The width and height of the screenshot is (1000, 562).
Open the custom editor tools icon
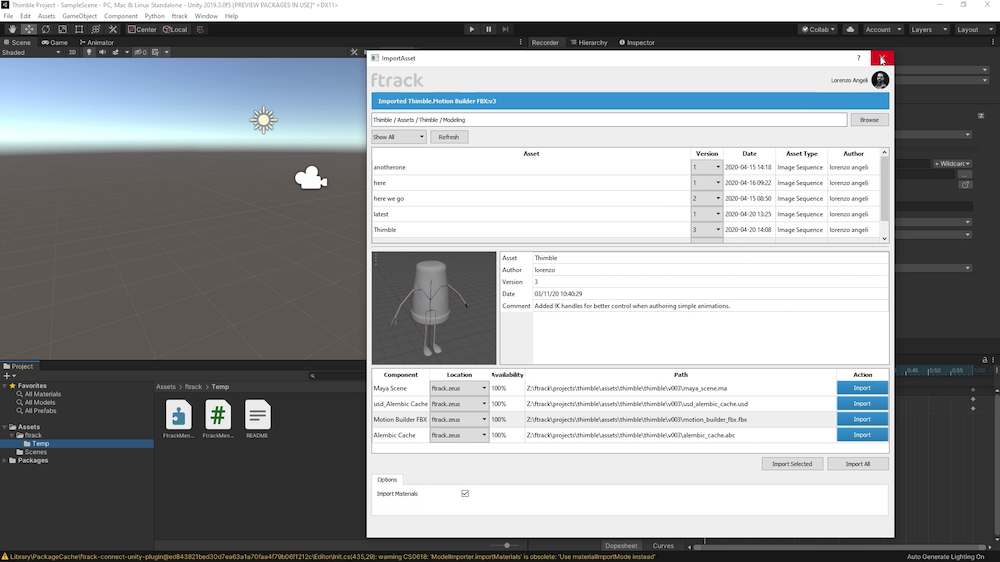[113, 29]
